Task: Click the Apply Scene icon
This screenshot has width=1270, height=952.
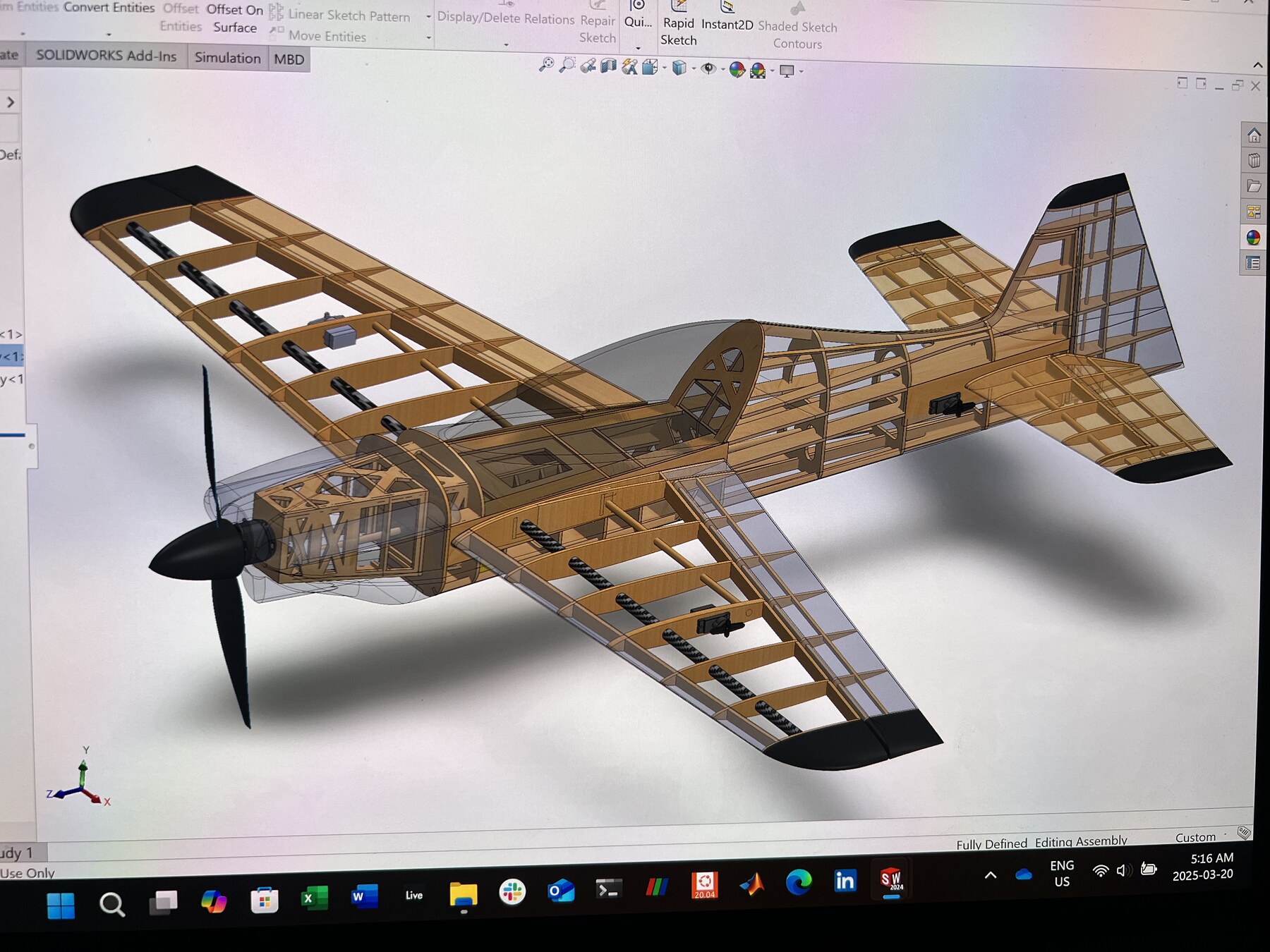Action: (x=758, y=70)
